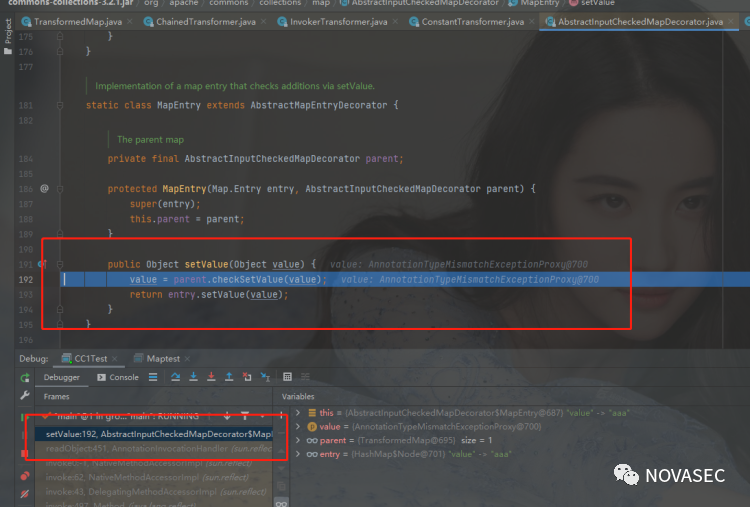Open the TransformedMap.java editor tab
This screenshot has width=750, height=507.
[72, 22]
